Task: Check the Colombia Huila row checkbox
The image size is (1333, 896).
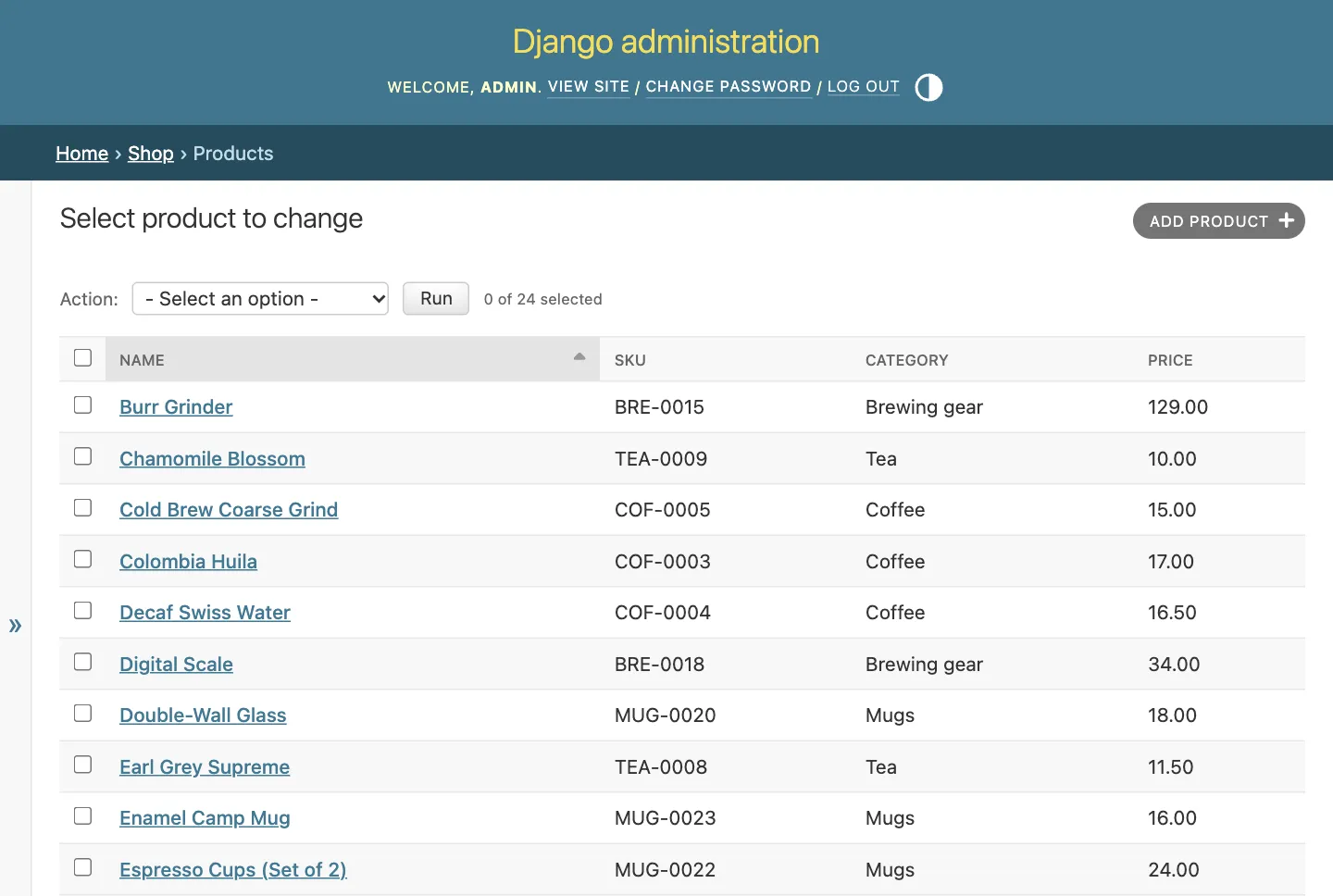Action: point(83,559)
